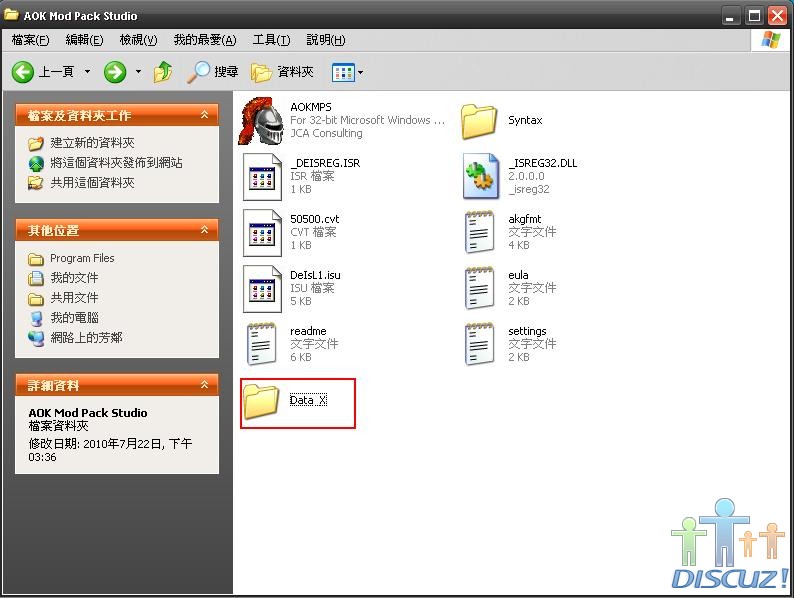Click the folder icon in the title bar

[x=12, y=15]
